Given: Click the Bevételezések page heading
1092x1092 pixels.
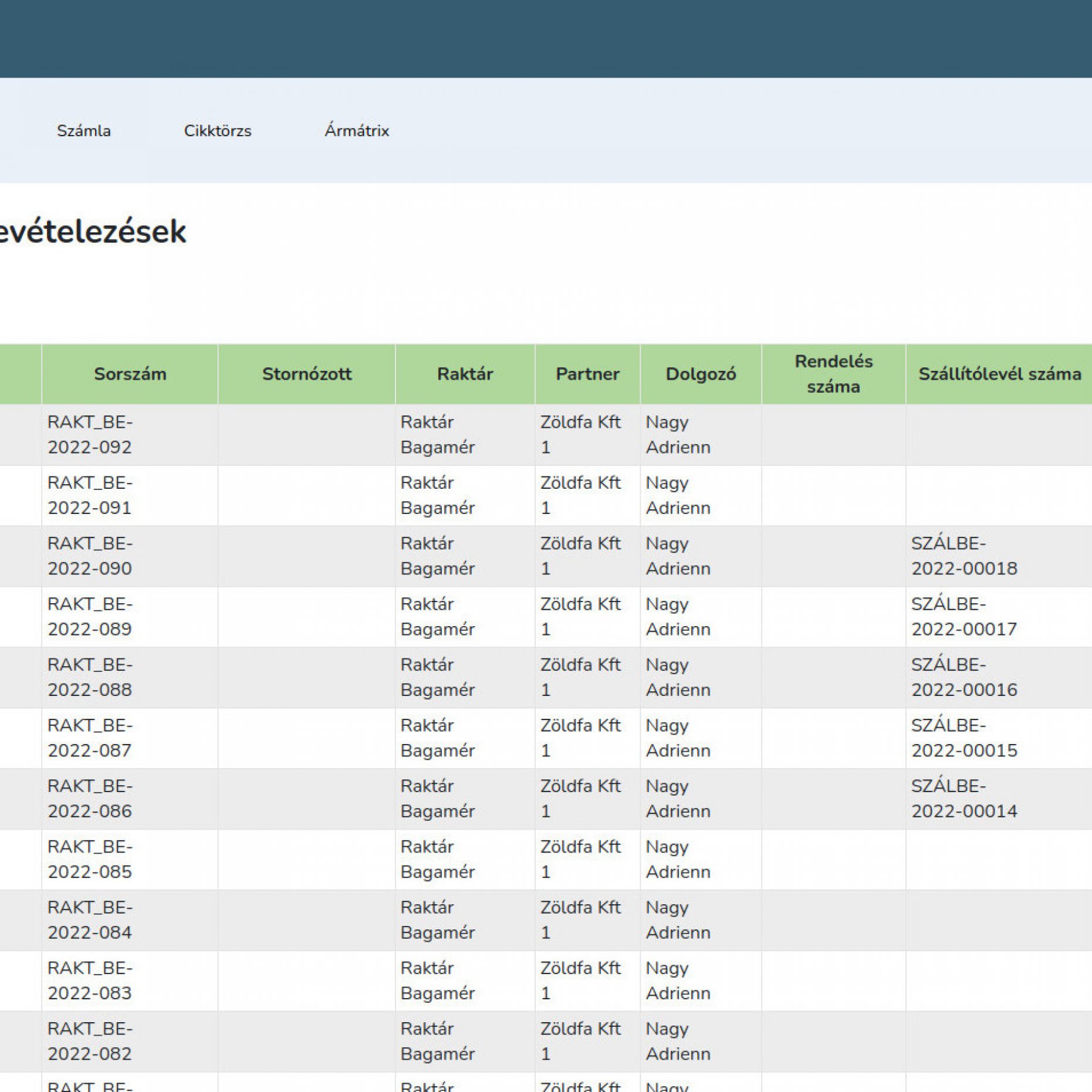Looking at the screenshot, I should [x=93, y=232].
